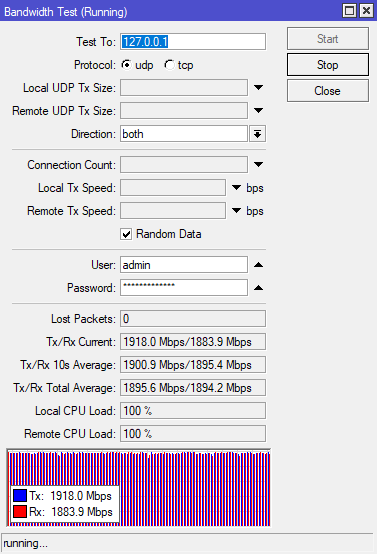Expand the Local UDP Tx Size arrow

[259, 88]
